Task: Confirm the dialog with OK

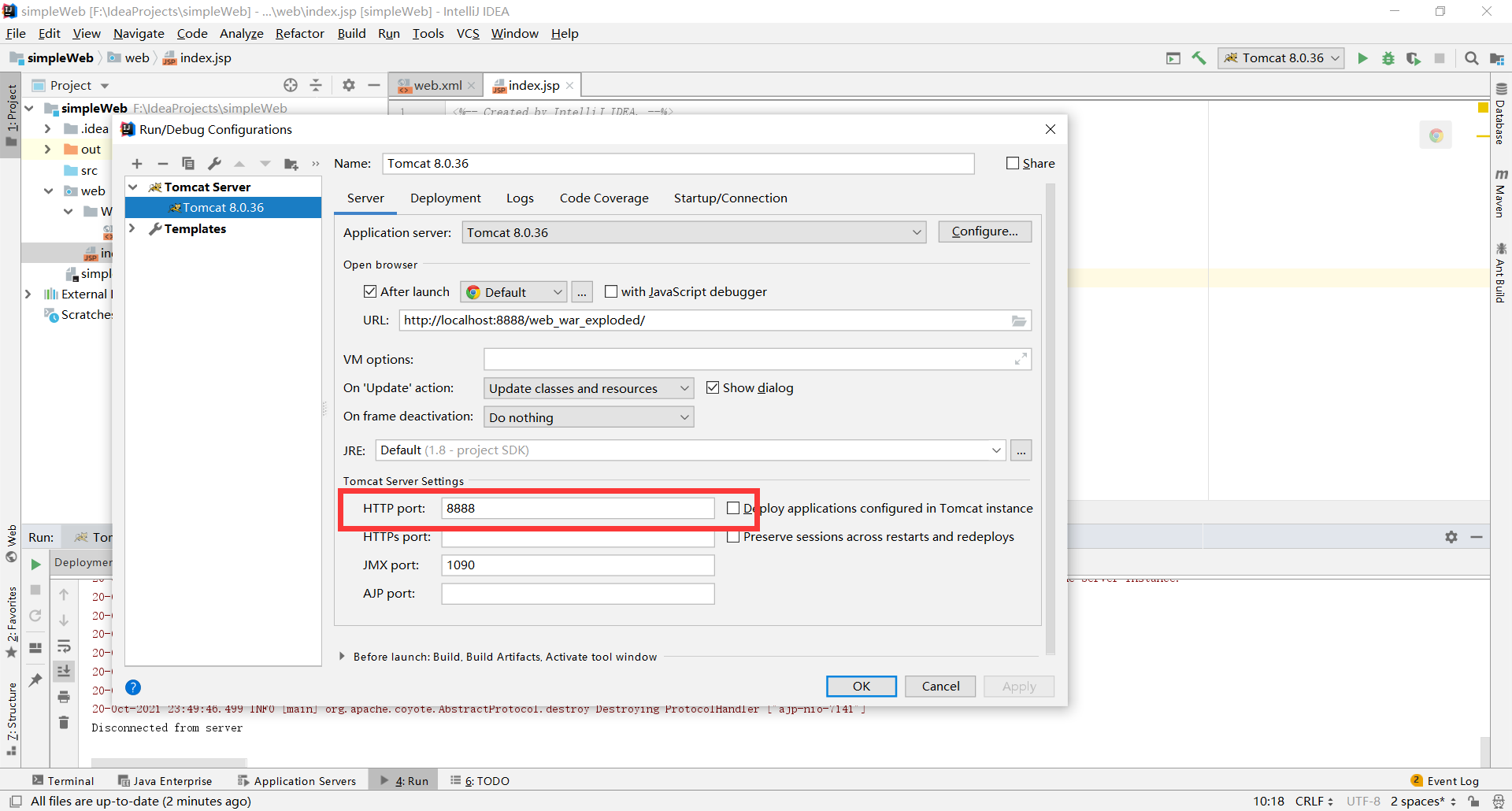Action: pos(862,687)
